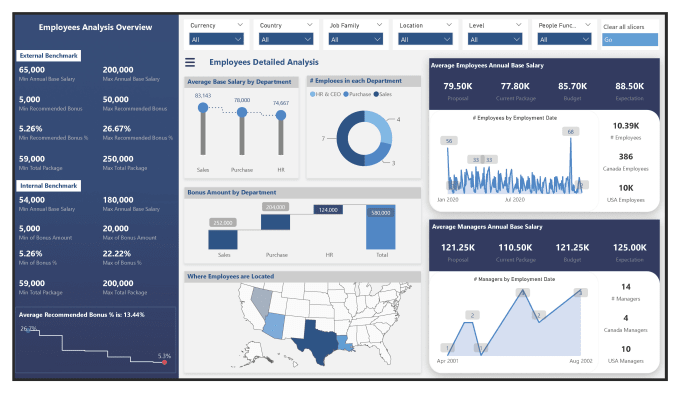Collapse the Job Family header chevron
The image size is (680, 393).
379,25
